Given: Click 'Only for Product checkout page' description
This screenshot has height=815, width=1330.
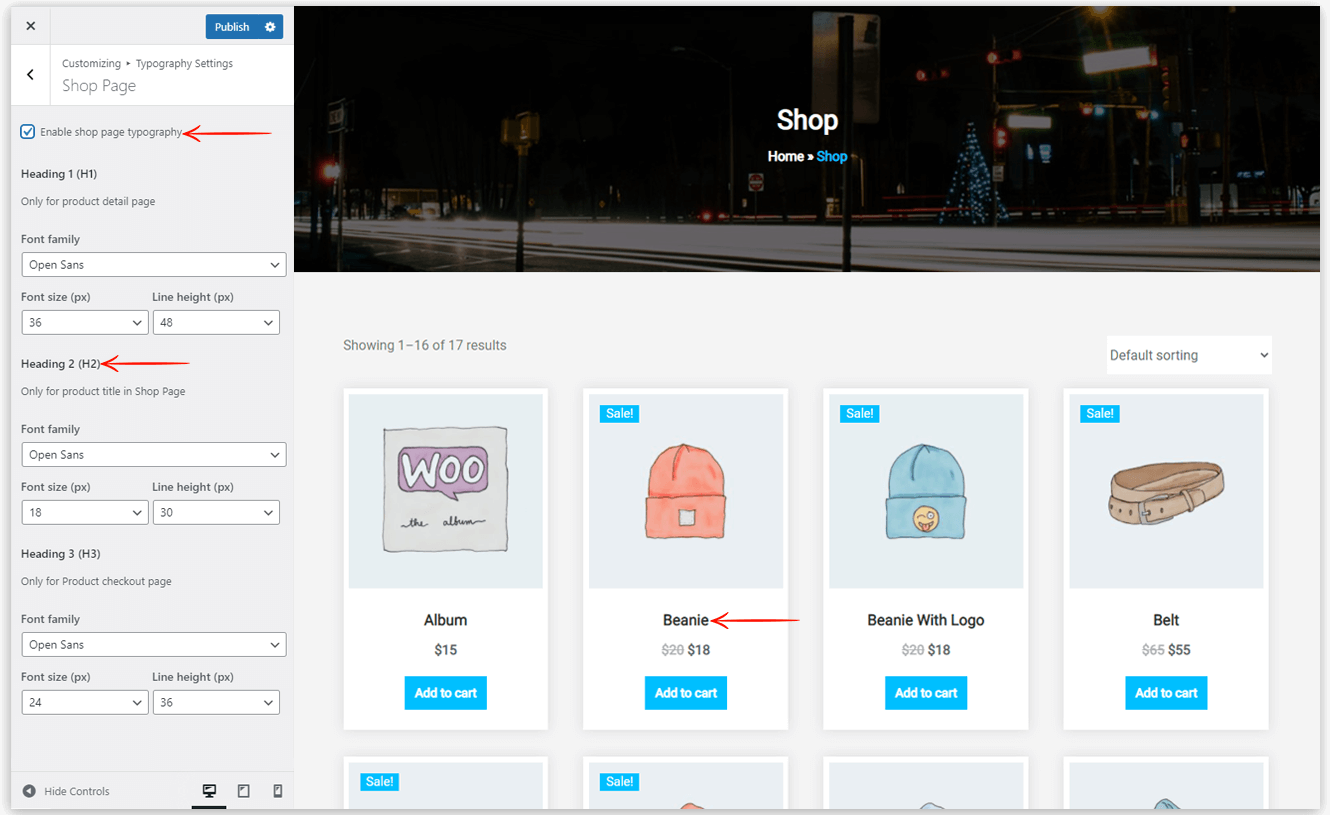Looking at the screenshot, I should click(96, 582).
